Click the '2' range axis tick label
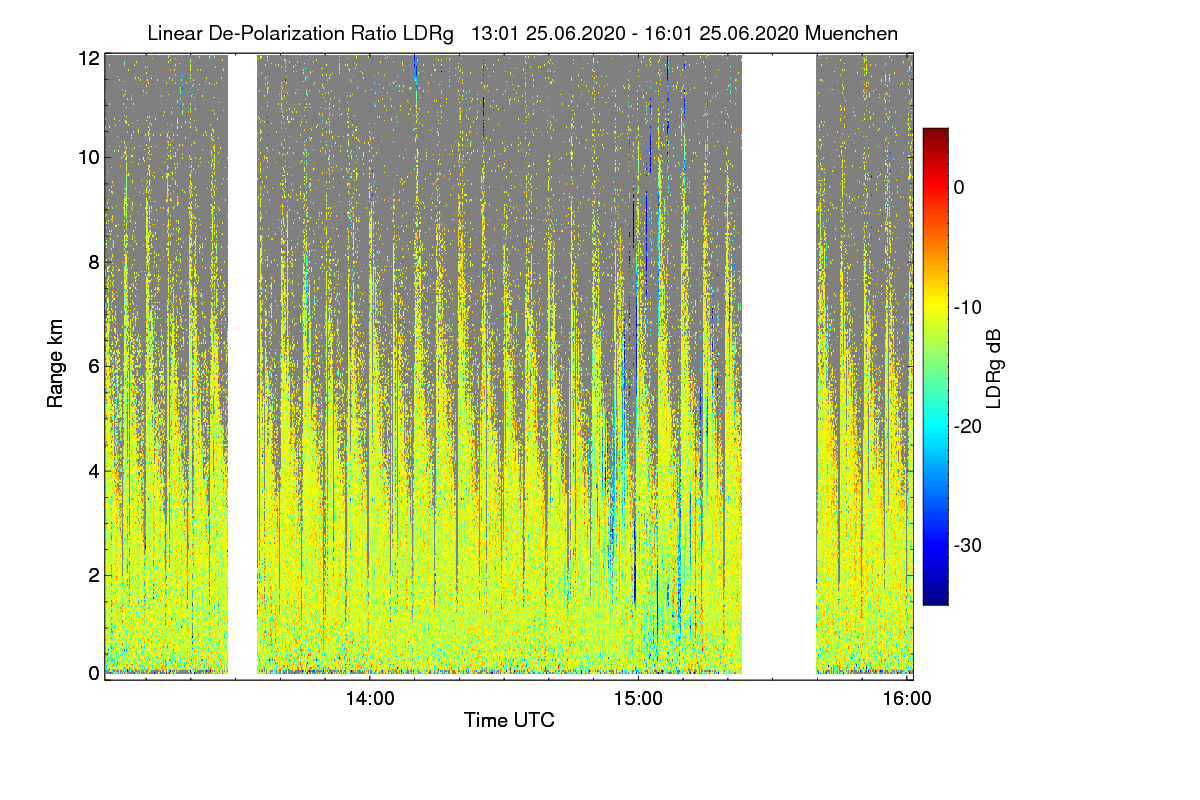Viewport: 1200px width, 800px height. [x=94, y=575]
